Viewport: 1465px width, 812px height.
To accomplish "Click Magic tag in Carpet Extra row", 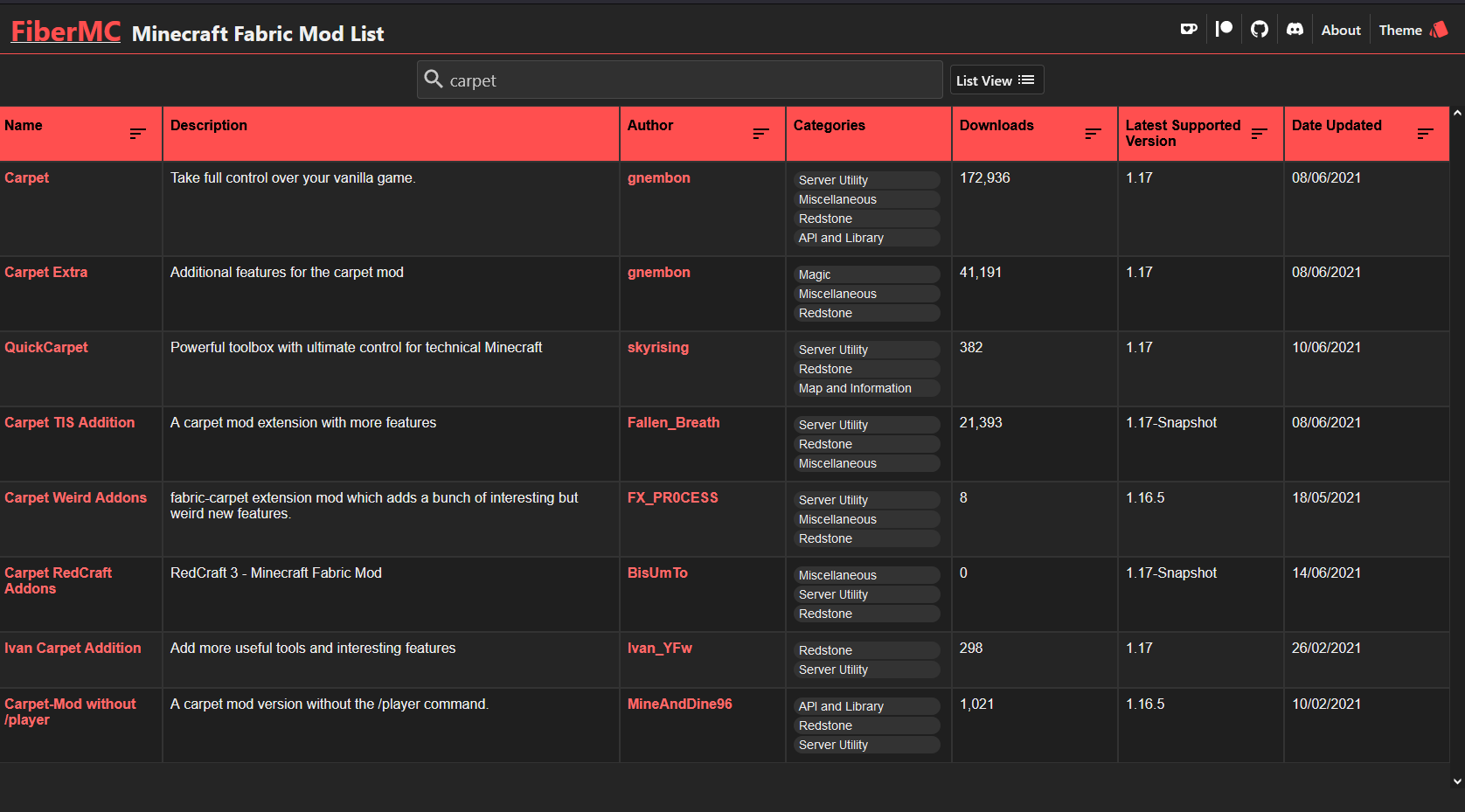I will [867, 274].
